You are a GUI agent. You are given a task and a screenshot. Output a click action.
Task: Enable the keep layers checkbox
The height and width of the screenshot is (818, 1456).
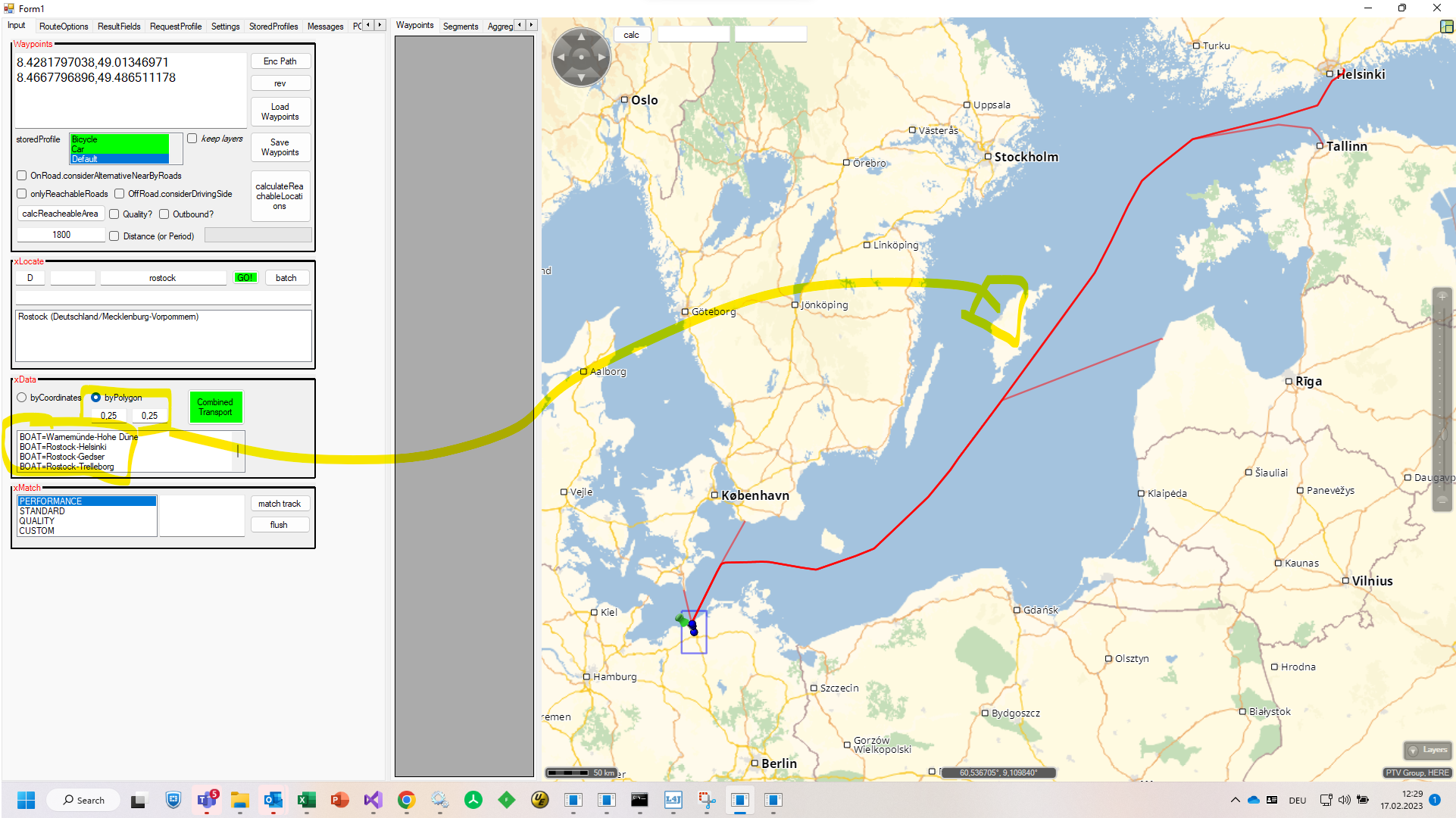[x=192, y=139]
